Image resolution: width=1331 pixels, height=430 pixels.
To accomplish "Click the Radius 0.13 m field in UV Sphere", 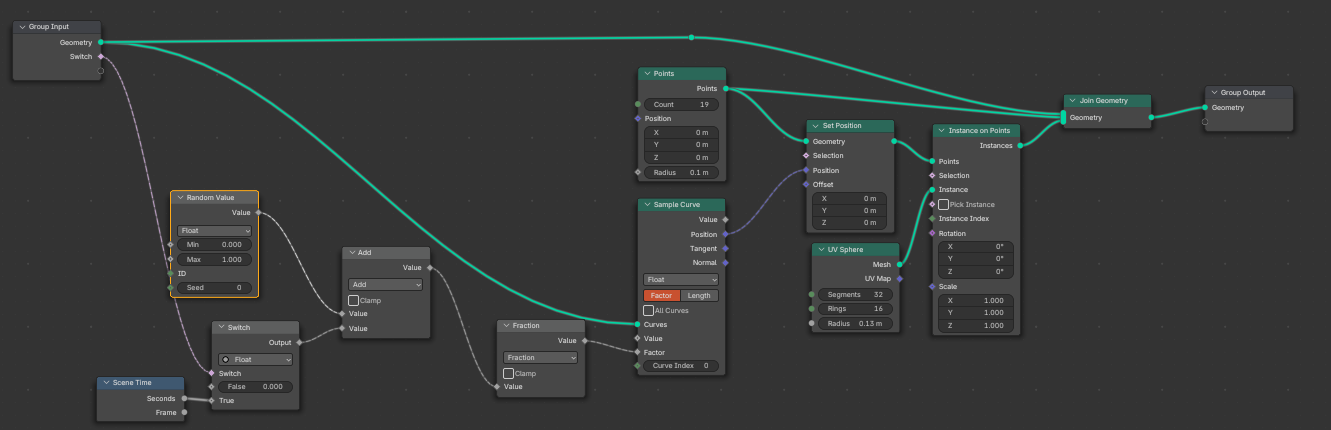I will pyautogui.click(x=855, y=324).
